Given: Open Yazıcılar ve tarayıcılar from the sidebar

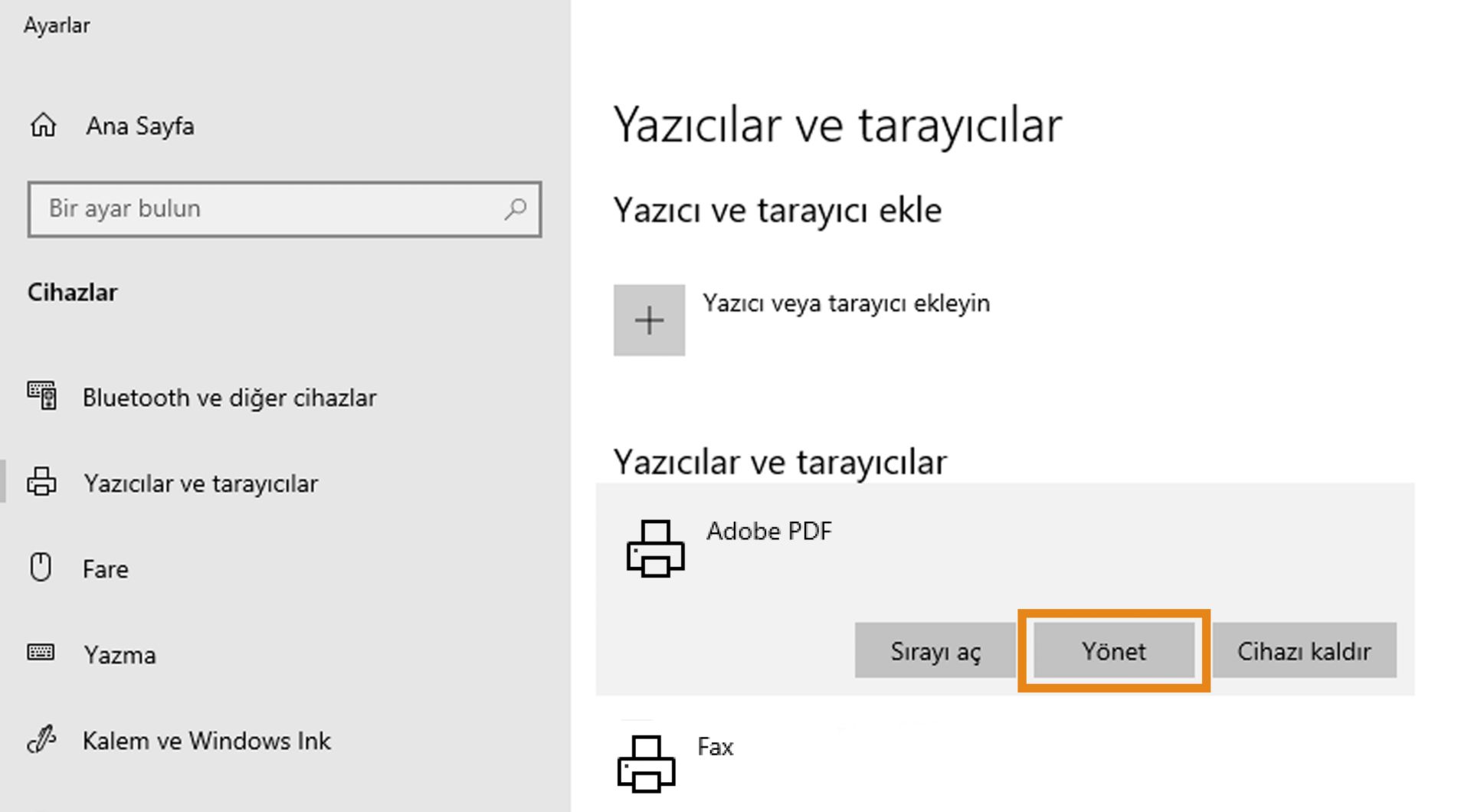Looking at the screenshot, I should click(x=201, y=483).
